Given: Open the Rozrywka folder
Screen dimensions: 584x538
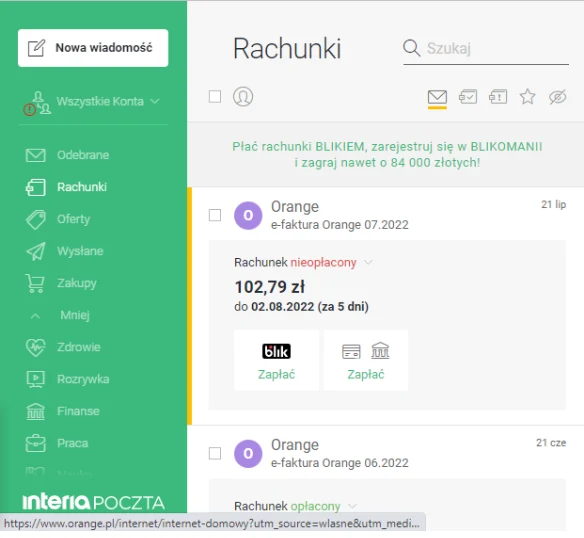Looking at the screenshot, I should (83, 379).
